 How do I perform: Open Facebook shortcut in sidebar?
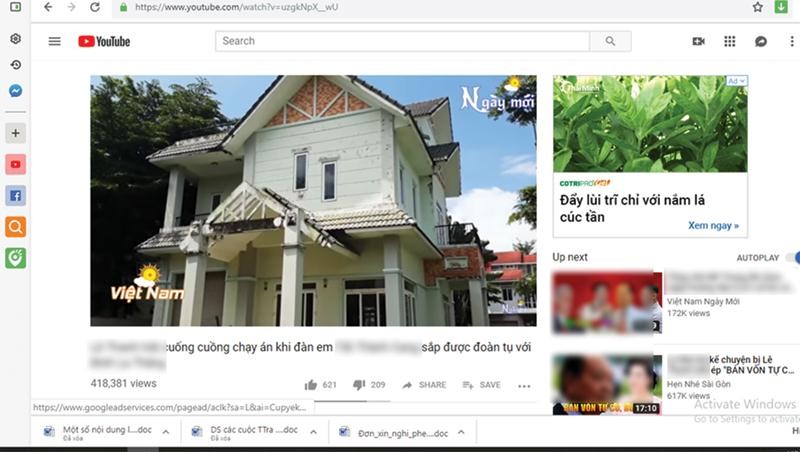pyautogui.click(x=16, y=195)
